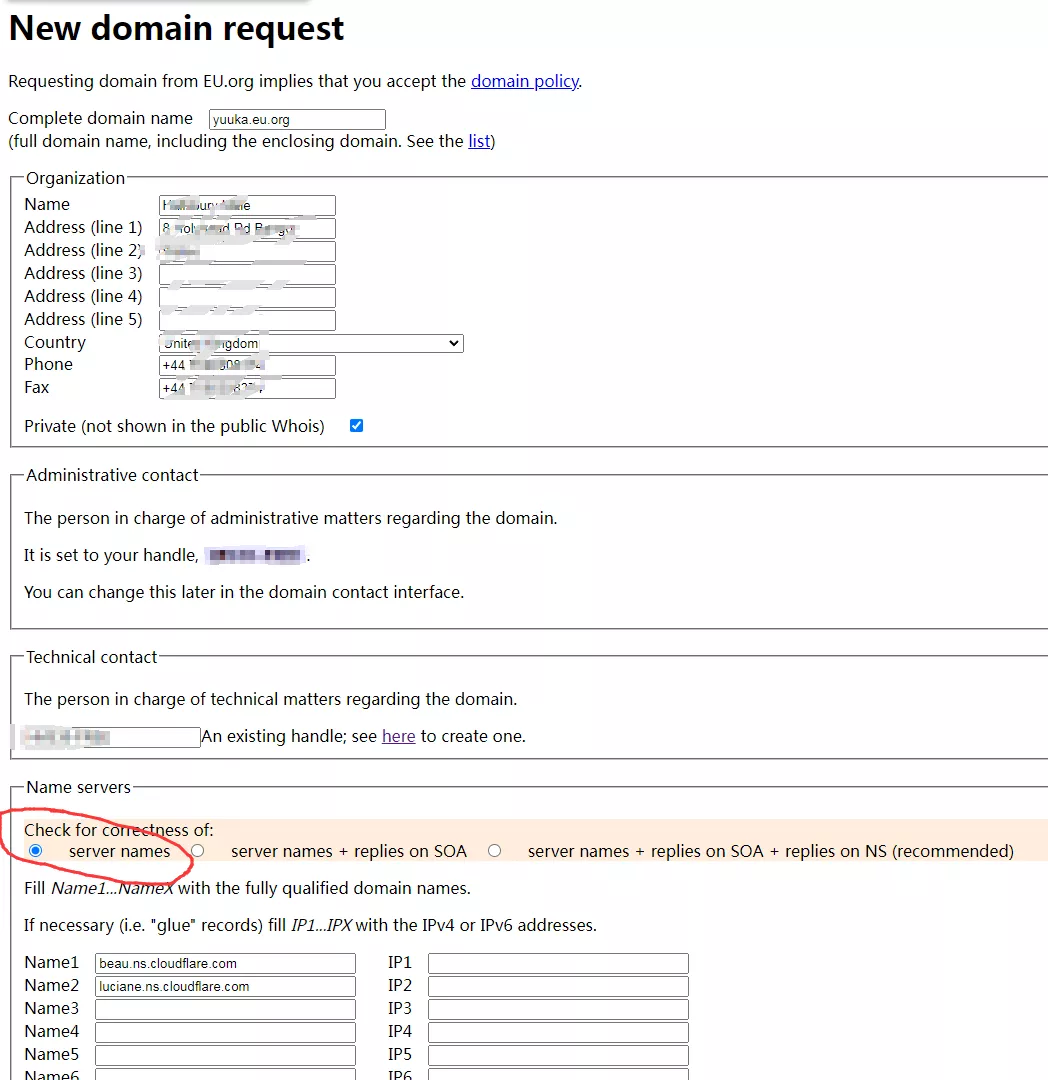Select the Address (line 4) field
The height and width of the screenshot is (1080, 1048).
click(x=247, y=297)
